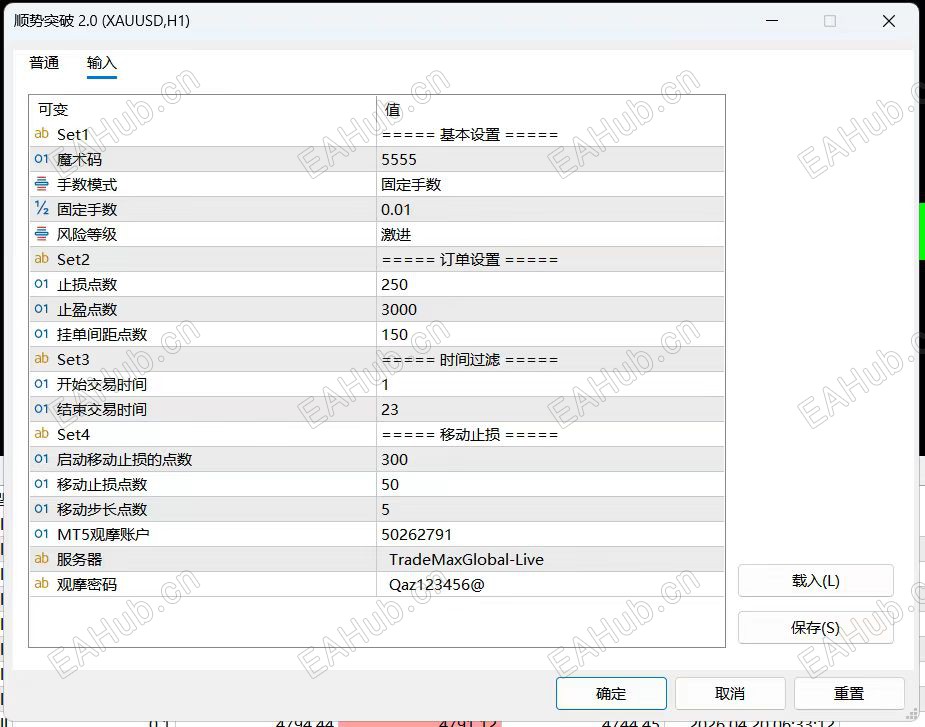Click the 01 integer icon beside 魔术码

click(x=41, y=159)
